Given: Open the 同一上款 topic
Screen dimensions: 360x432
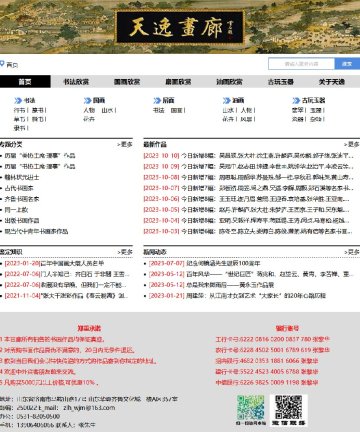Looking at the screenshot, I should pos(16,210).
